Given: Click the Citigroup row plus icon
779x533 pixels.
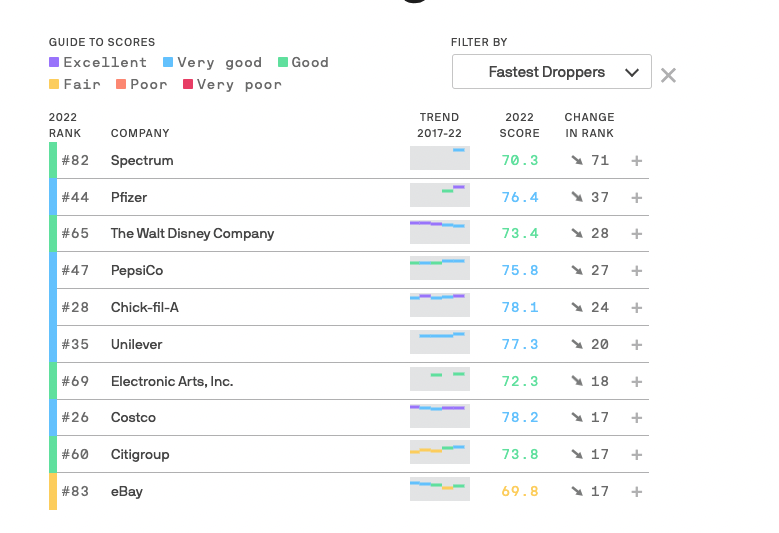Looking at the screenshot, I should pyautogui.click(x=636, y=455).
